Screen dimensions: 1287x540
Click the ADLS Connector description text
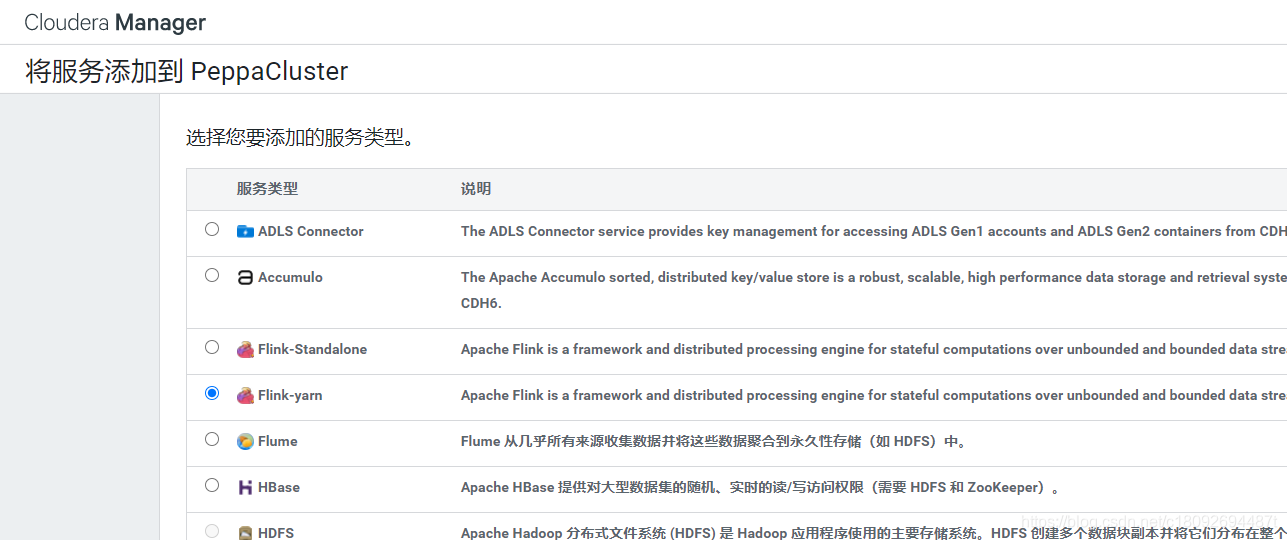[874, 231]
